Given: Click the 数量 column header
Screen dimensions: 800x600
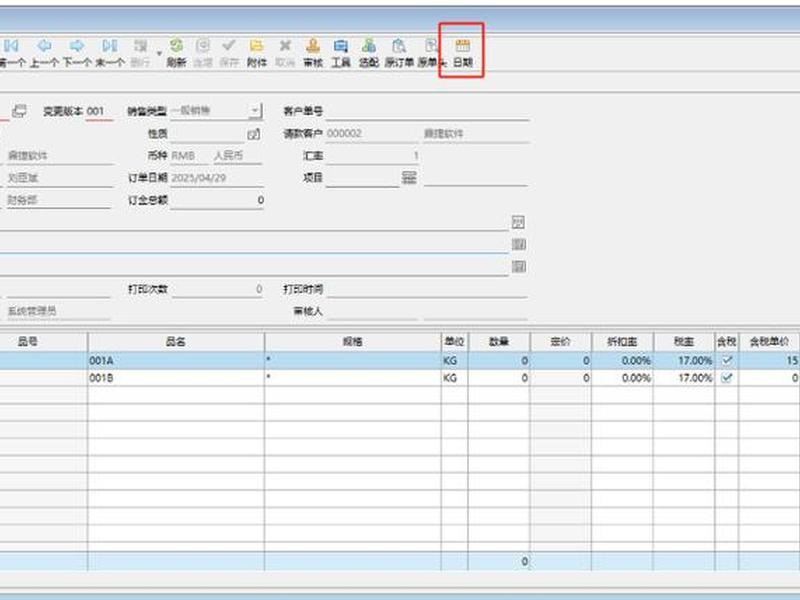Looking at the screenshot, I should pyautogui.click(x=499, y=342).
